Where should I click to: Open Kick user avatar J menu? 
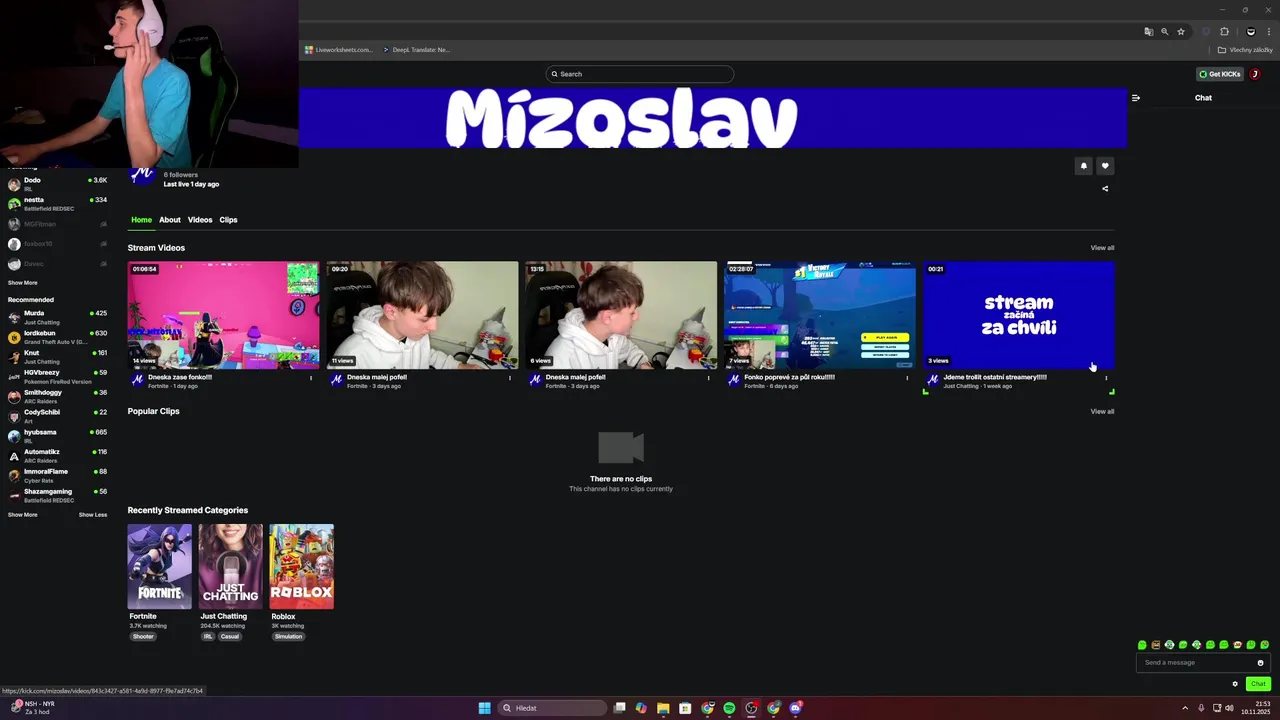pyautogui.click(x=1255, y=74)
